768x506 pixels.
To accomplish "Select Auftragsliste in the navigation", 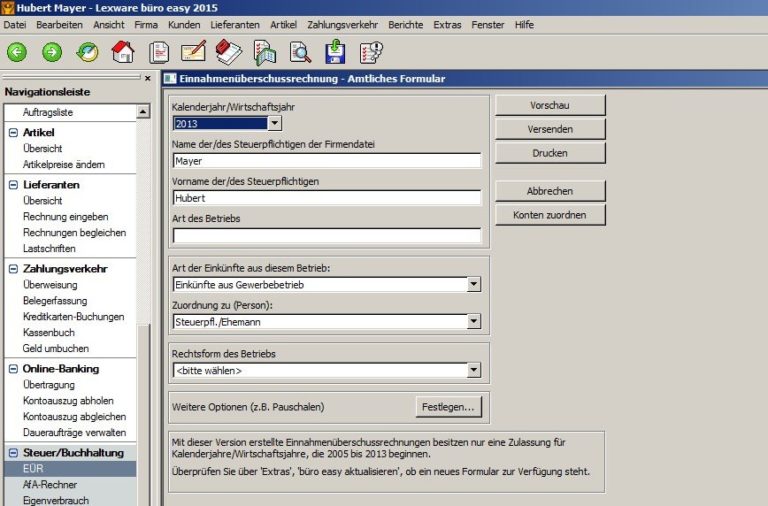I will tap(48, 112).
